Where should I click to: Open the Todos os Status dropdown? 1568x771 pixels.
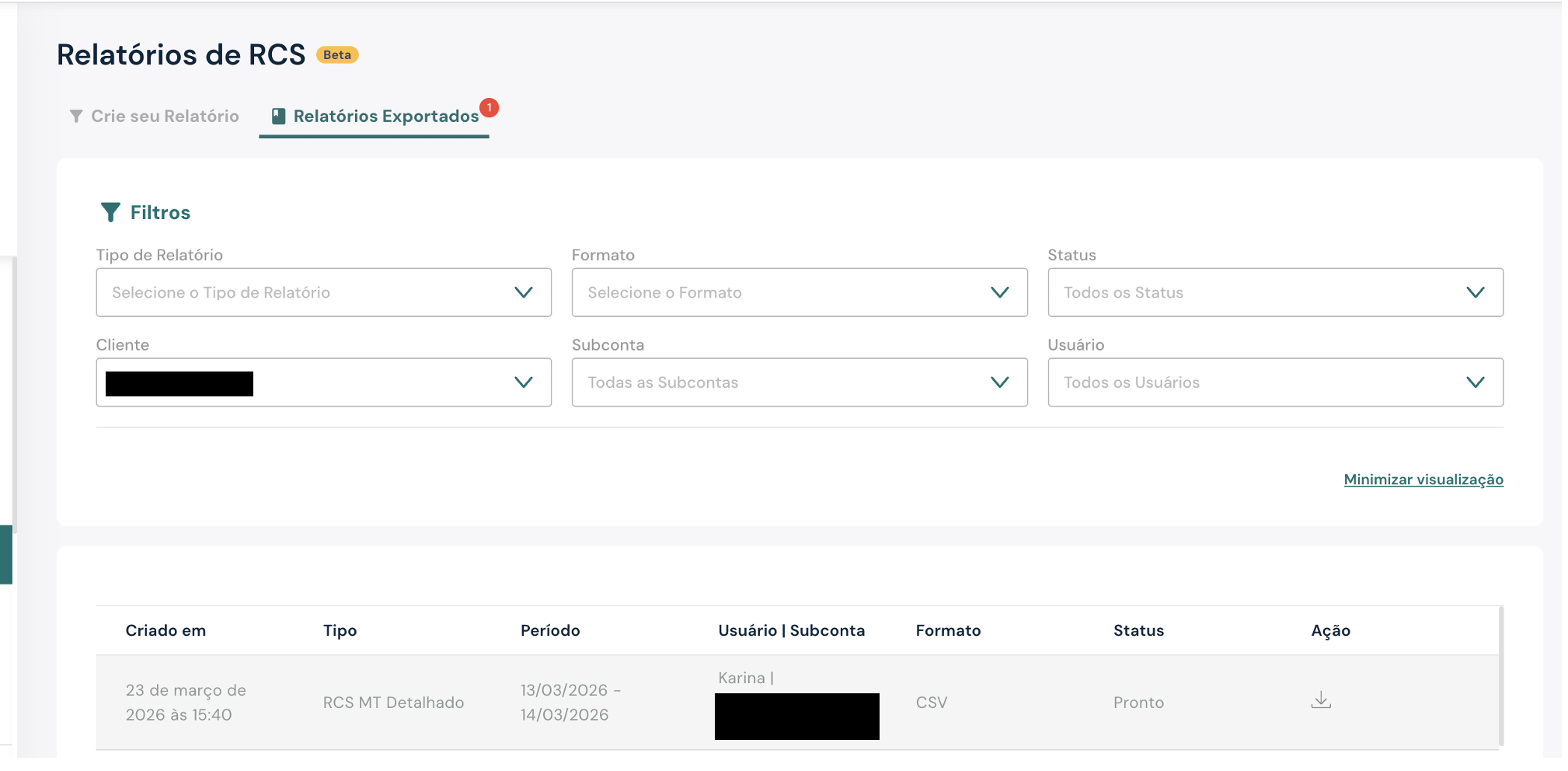1274,292
